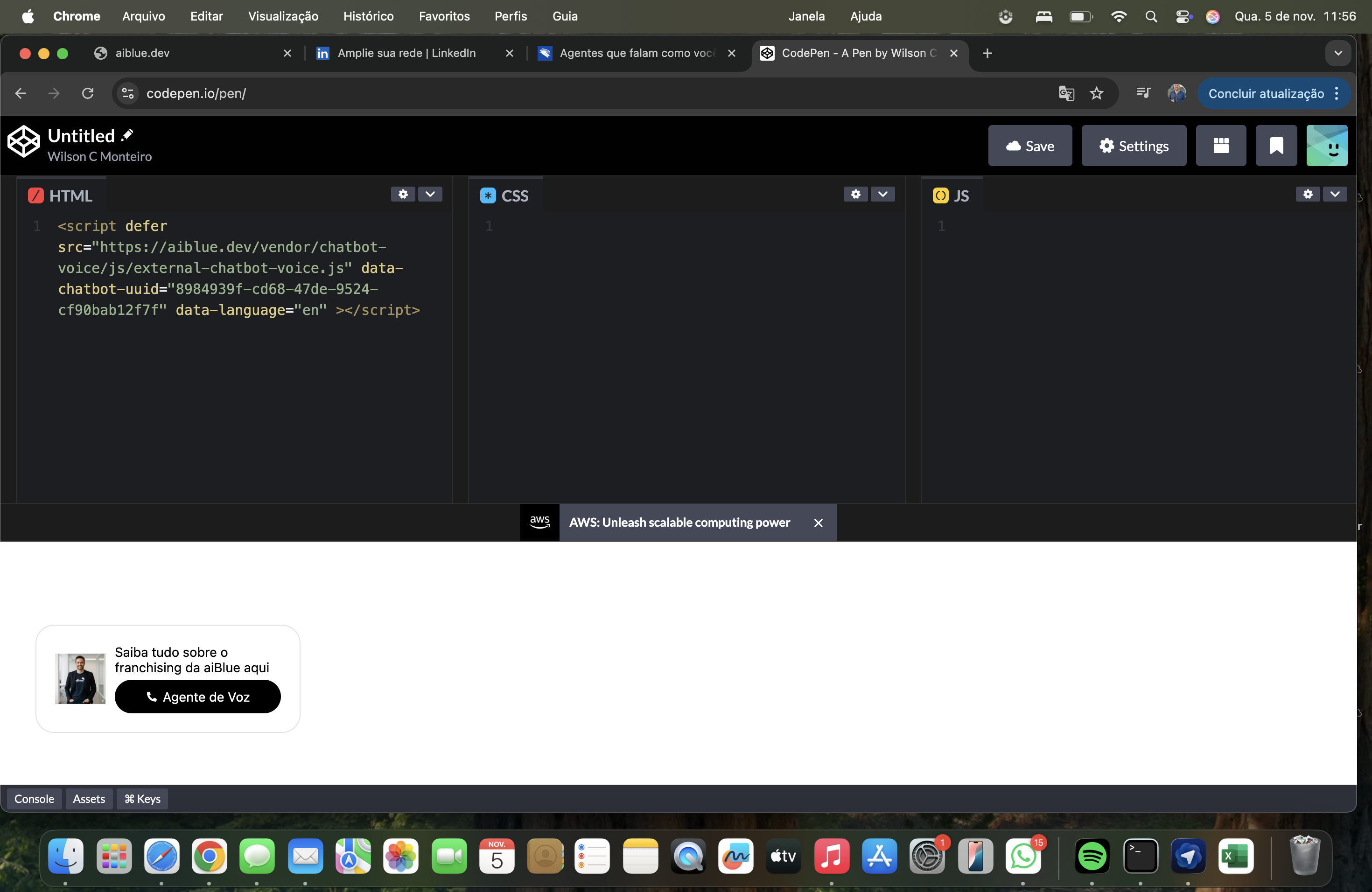The width and height of the screenshot is (1372, 892).
Task: Toggle the Assets panel
Action: tap(89, 799)
